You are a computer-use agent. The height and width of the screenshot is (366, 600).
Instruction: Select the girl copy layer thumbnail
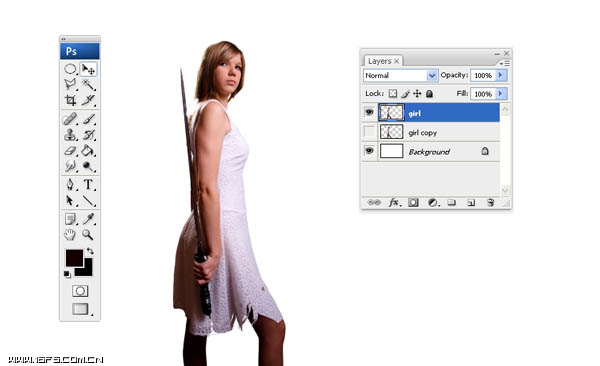pos(391,132)
